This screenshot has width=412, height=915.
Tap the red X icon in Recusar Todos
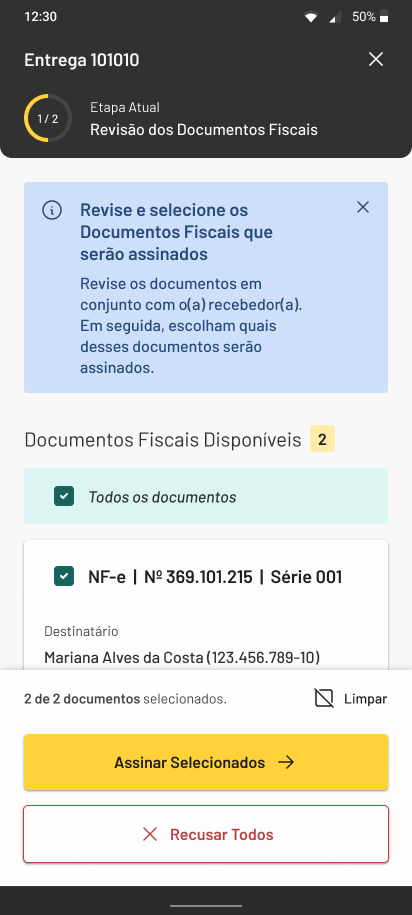click(150, 834)
